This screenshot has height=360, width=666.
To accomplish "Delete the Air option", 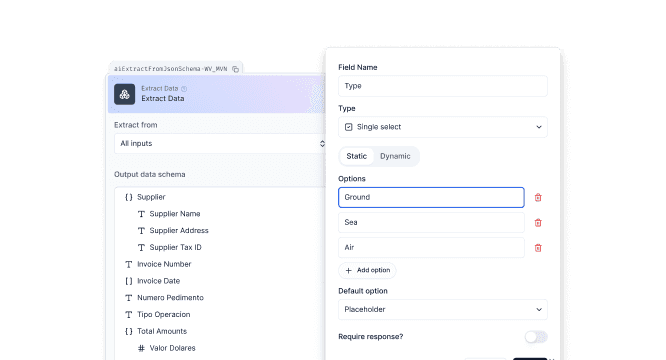I will coord(538,248).
